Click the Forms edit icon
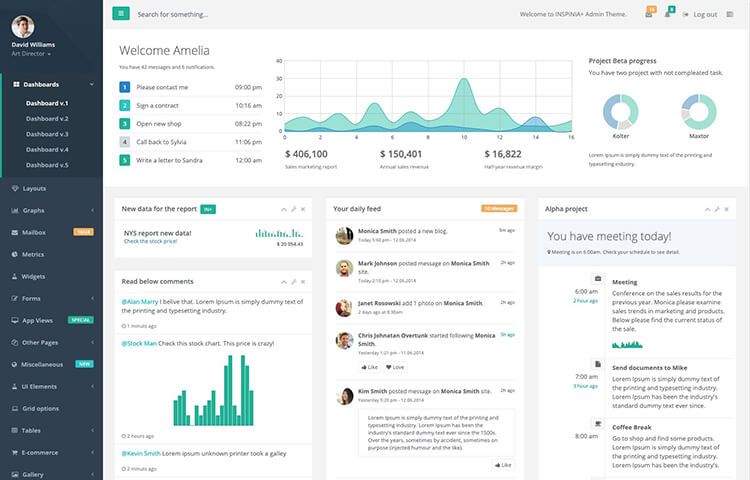The image size is (750, 480). pyautogui.click(x=15, y=298)
